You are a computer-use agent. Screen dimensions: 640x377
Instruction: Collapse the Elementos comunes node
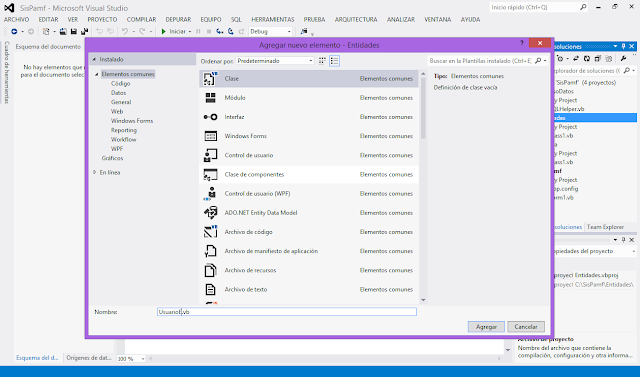97,74
